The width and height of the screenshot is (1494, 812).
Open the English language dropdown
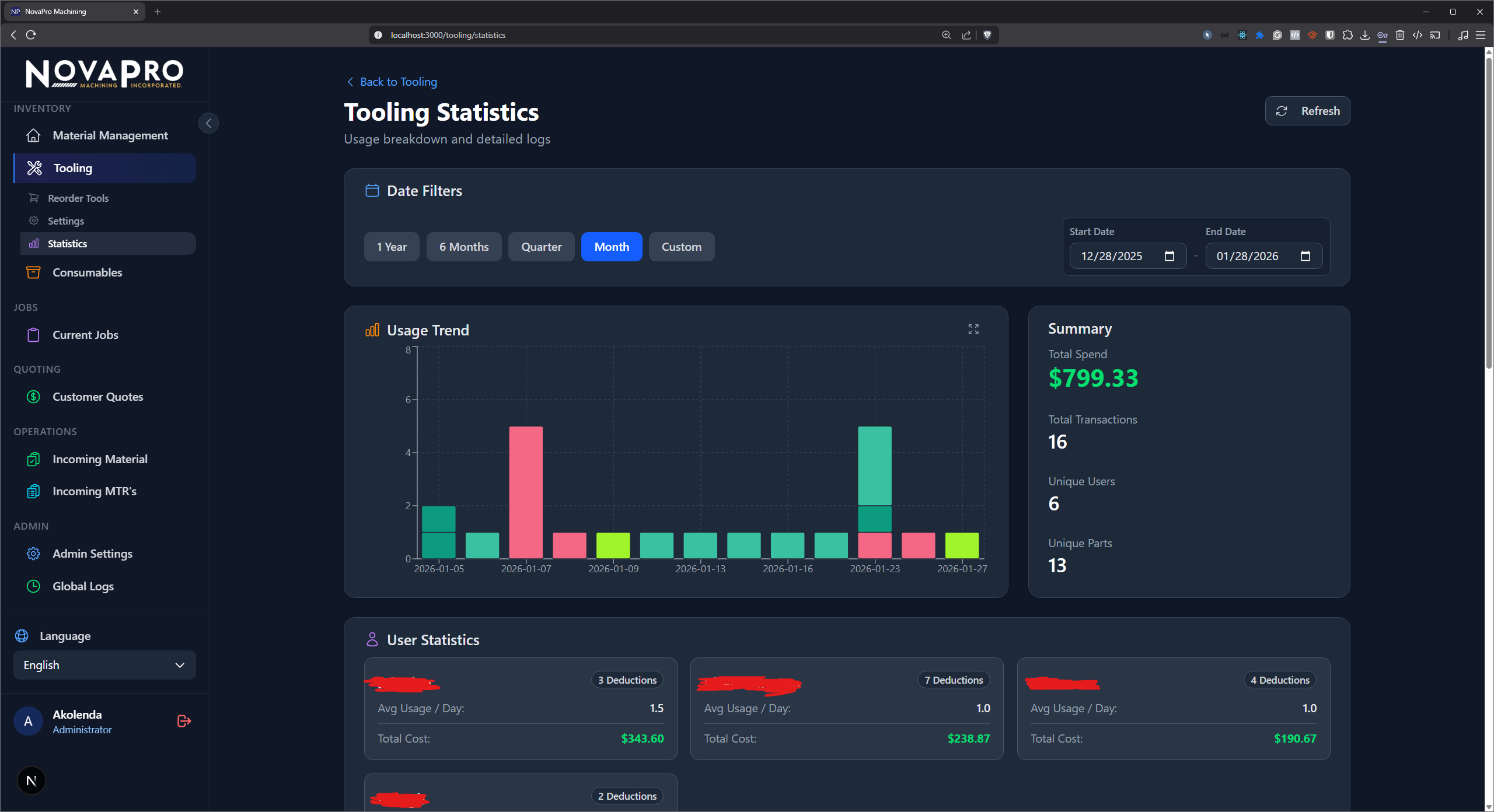(x=104, y=665)
